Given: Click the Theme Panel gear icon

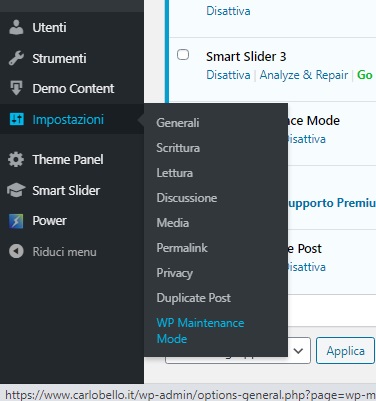Looking at the screenshot, I should coord(16,159).
